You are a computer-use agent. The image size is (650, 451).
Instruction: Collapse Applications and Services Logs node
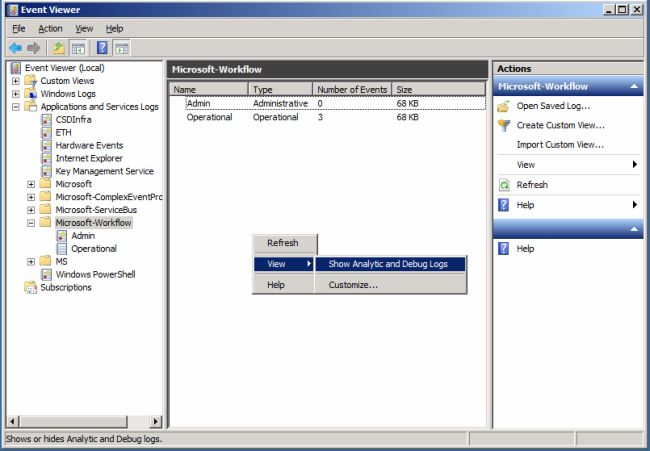click(x=16, y=107)
